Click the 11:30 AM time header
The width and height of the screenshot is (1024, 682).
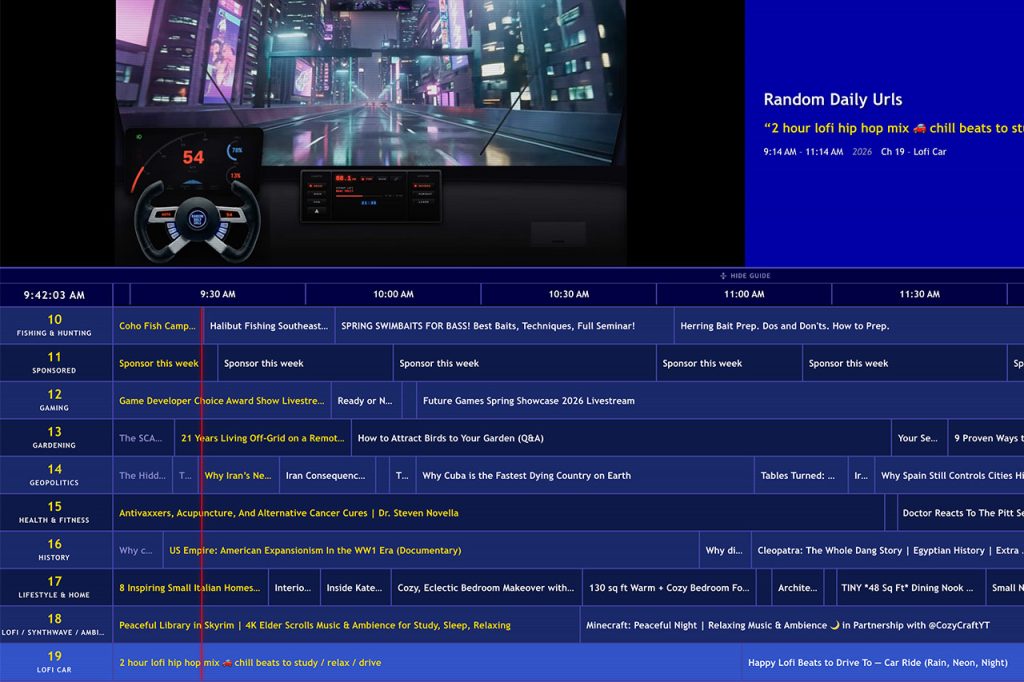pyautogui.click(x=919, y=294)
